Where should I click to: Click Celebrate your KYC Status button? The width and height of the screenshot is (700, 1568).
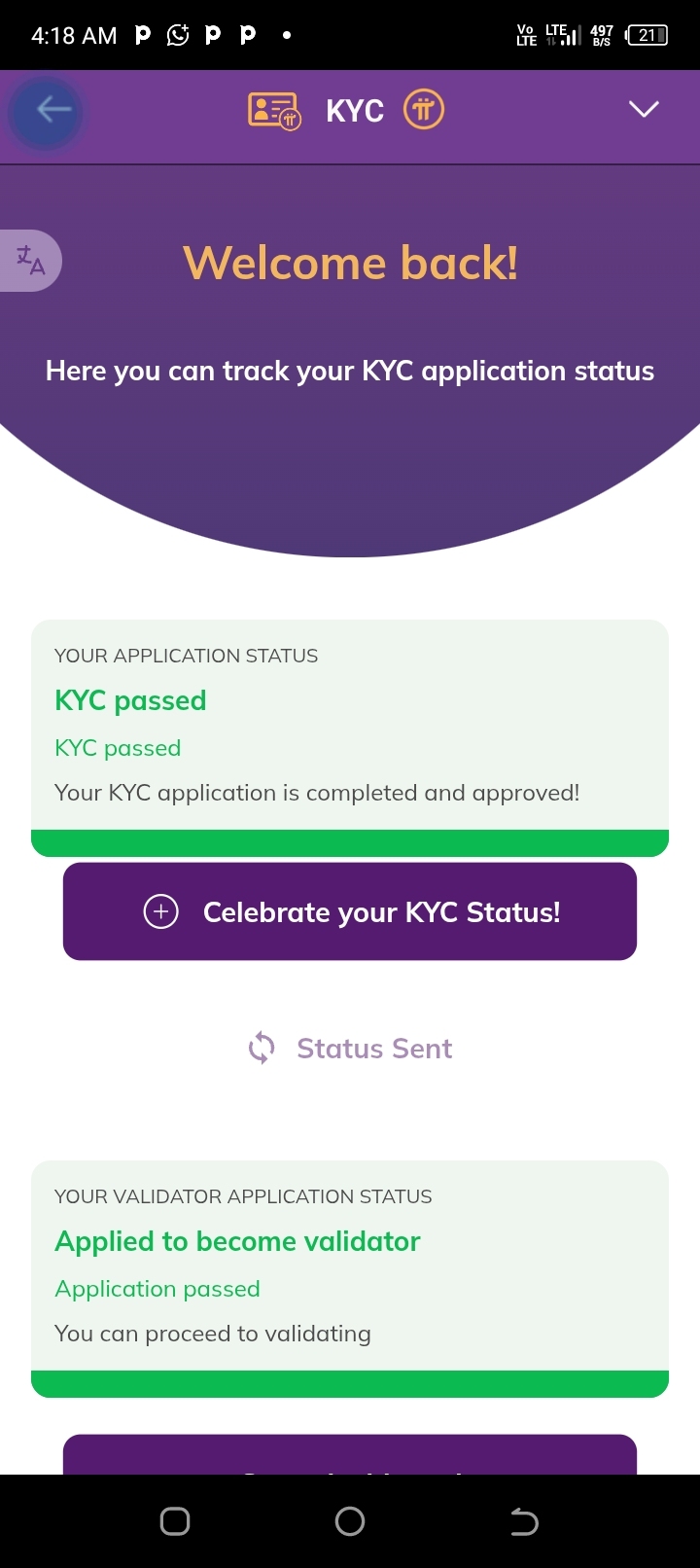point(350,911)
